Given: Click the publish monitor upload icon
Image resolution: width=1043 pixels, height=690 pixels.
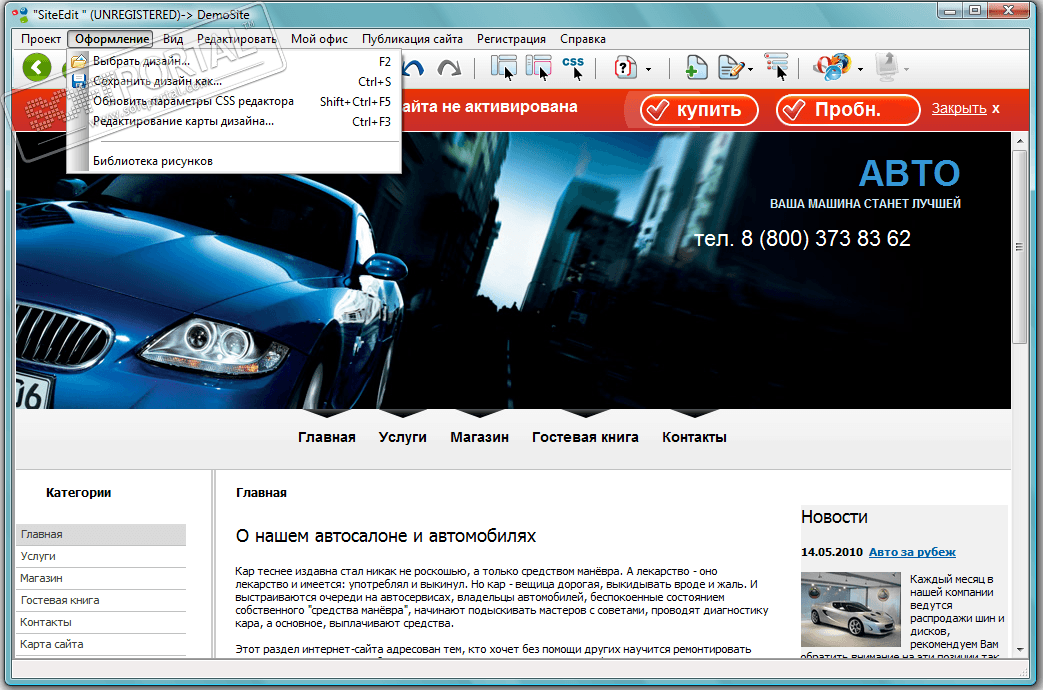Looking at the screenshot, I should (887, 67).
